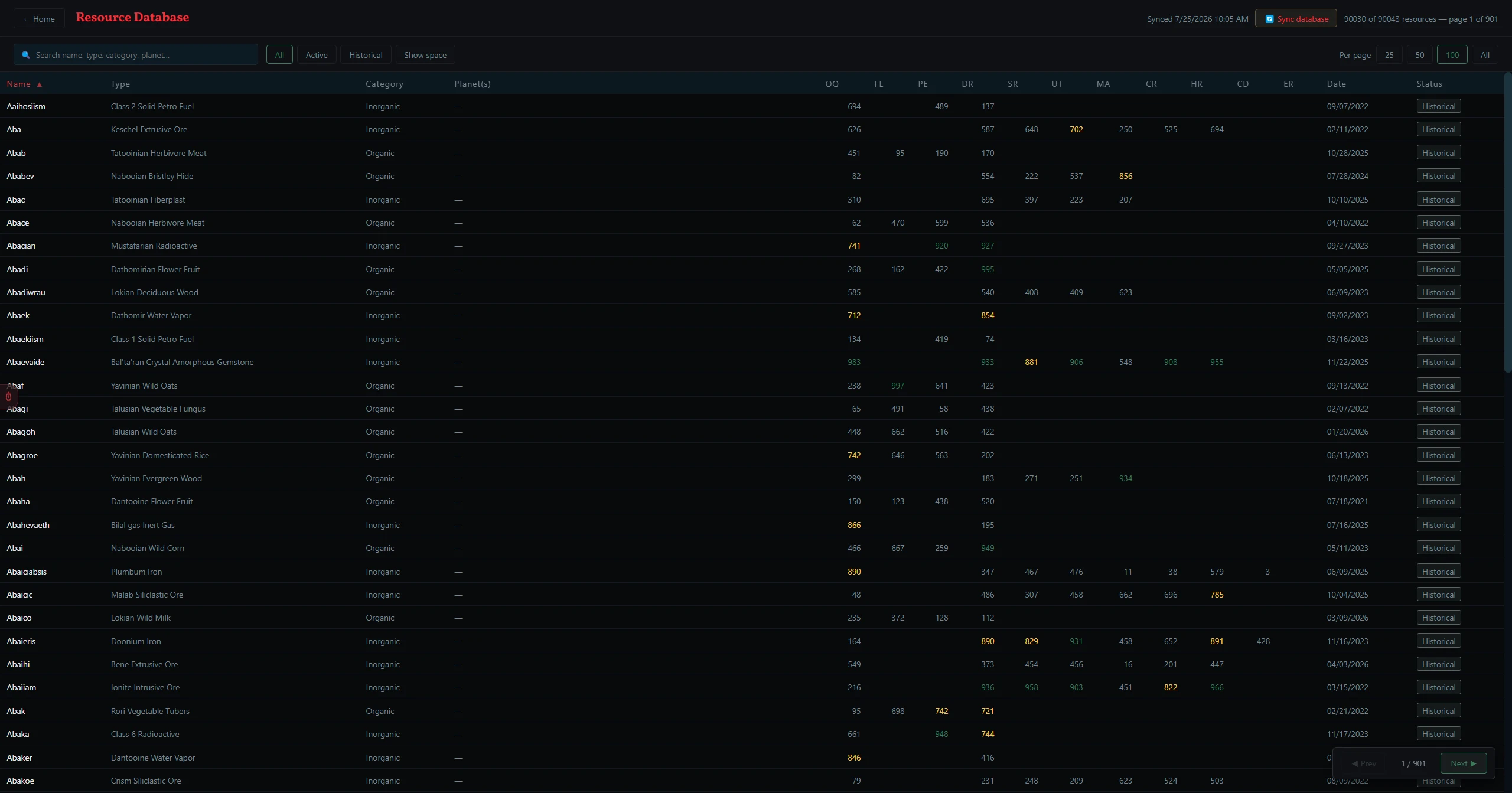This screenshot has height=793, width=1512.
Task: Click date 09/07/2022 in Aaihosiism row
Action: coord(1347,106)
